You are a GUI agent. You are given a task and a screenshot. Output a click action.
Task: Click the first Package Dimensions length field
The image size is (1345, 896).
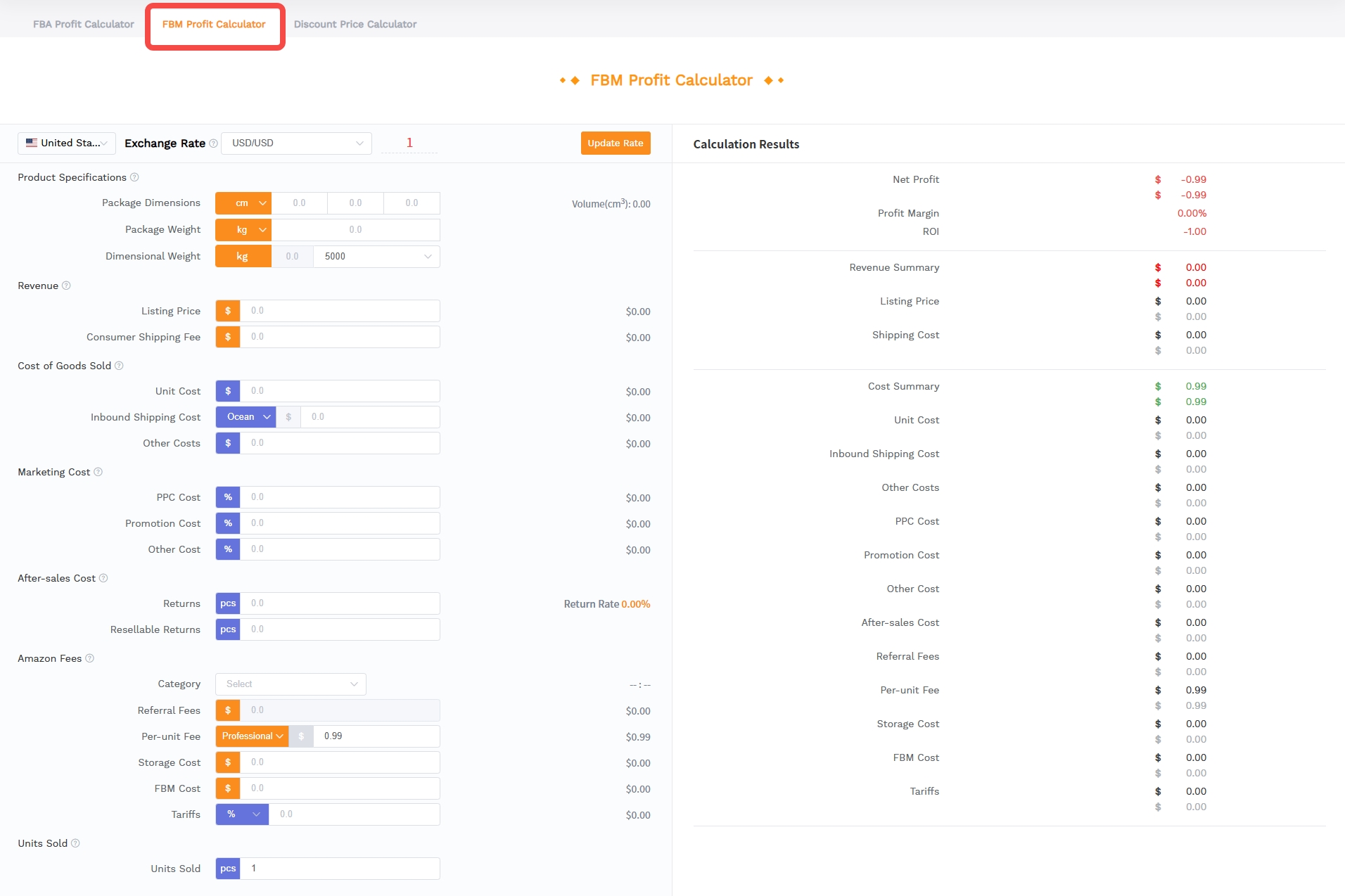pyautogui.click(x=299, y=203)
